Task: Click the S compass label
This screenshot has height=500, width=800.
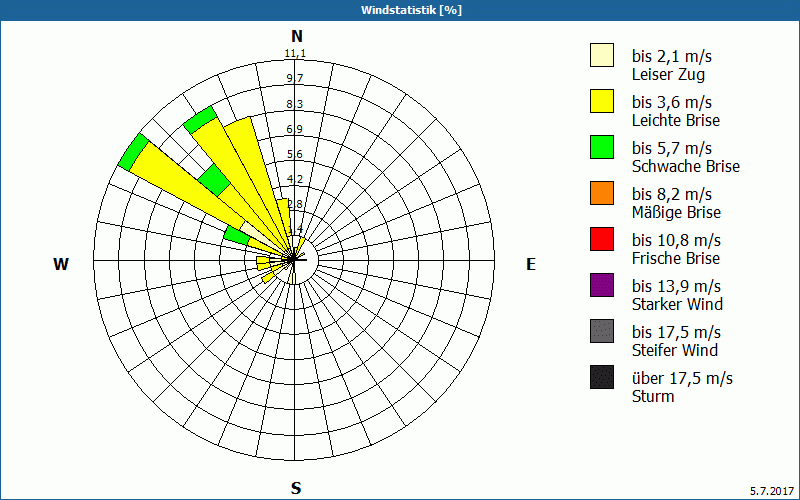Action: [296, 488]
